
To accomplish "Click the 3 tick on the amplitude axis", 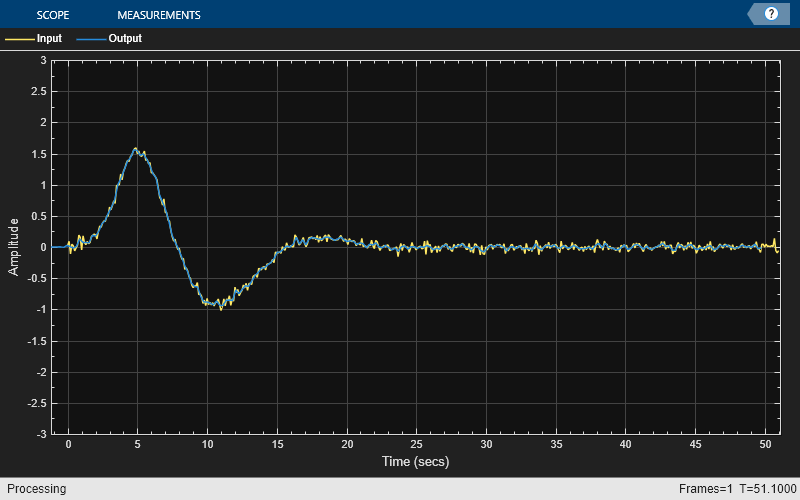I will (43, 60).
